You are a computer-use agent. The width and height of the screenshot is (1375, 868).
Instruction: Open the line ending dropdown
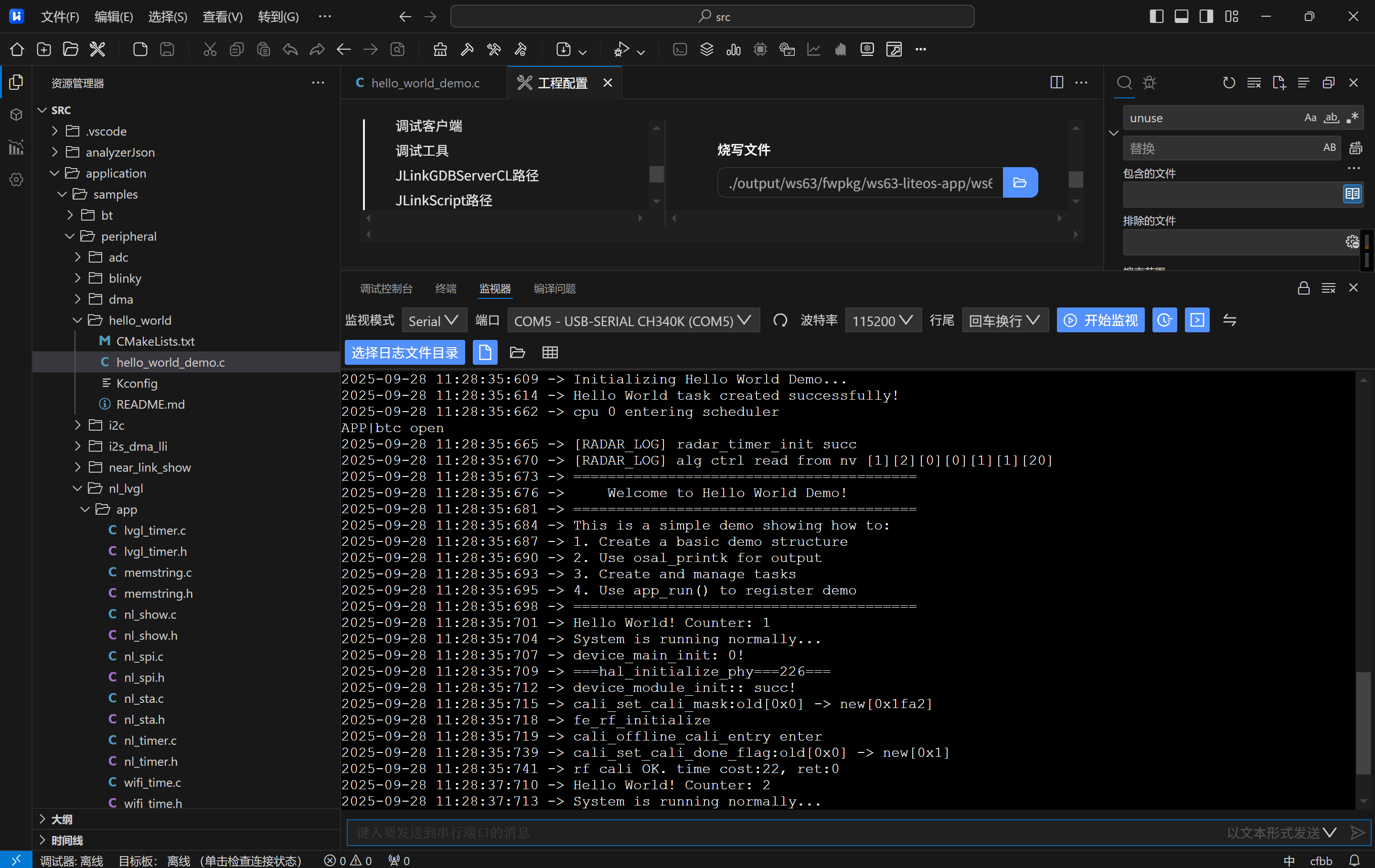(1005, 321)
